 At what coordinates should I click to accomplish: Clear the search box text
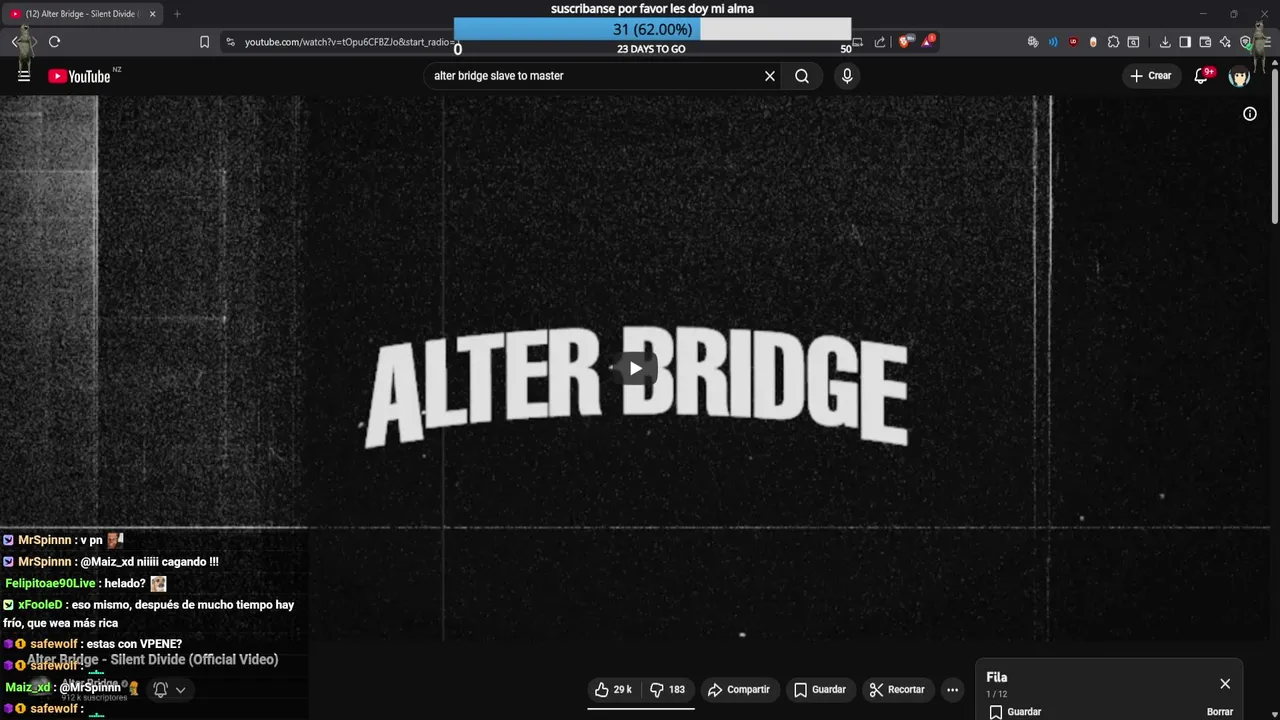770,76
